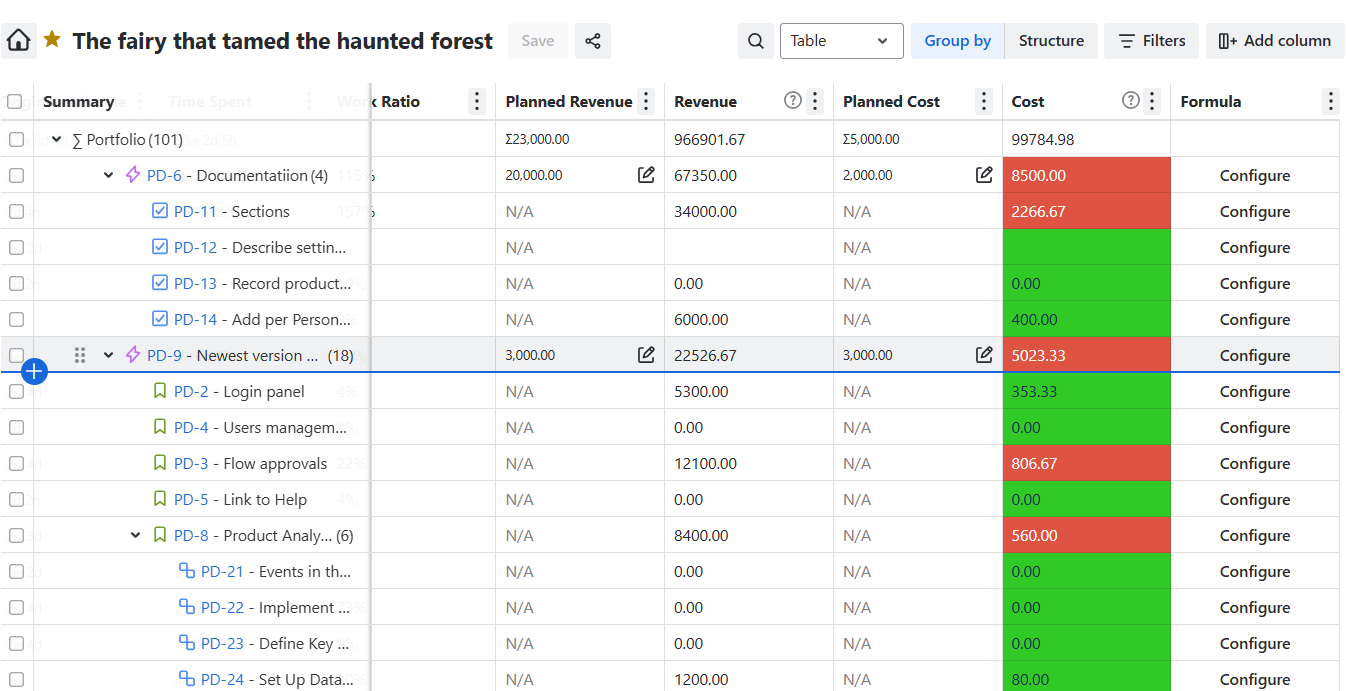Open Planned Cost column options menu

coord(984,101)
